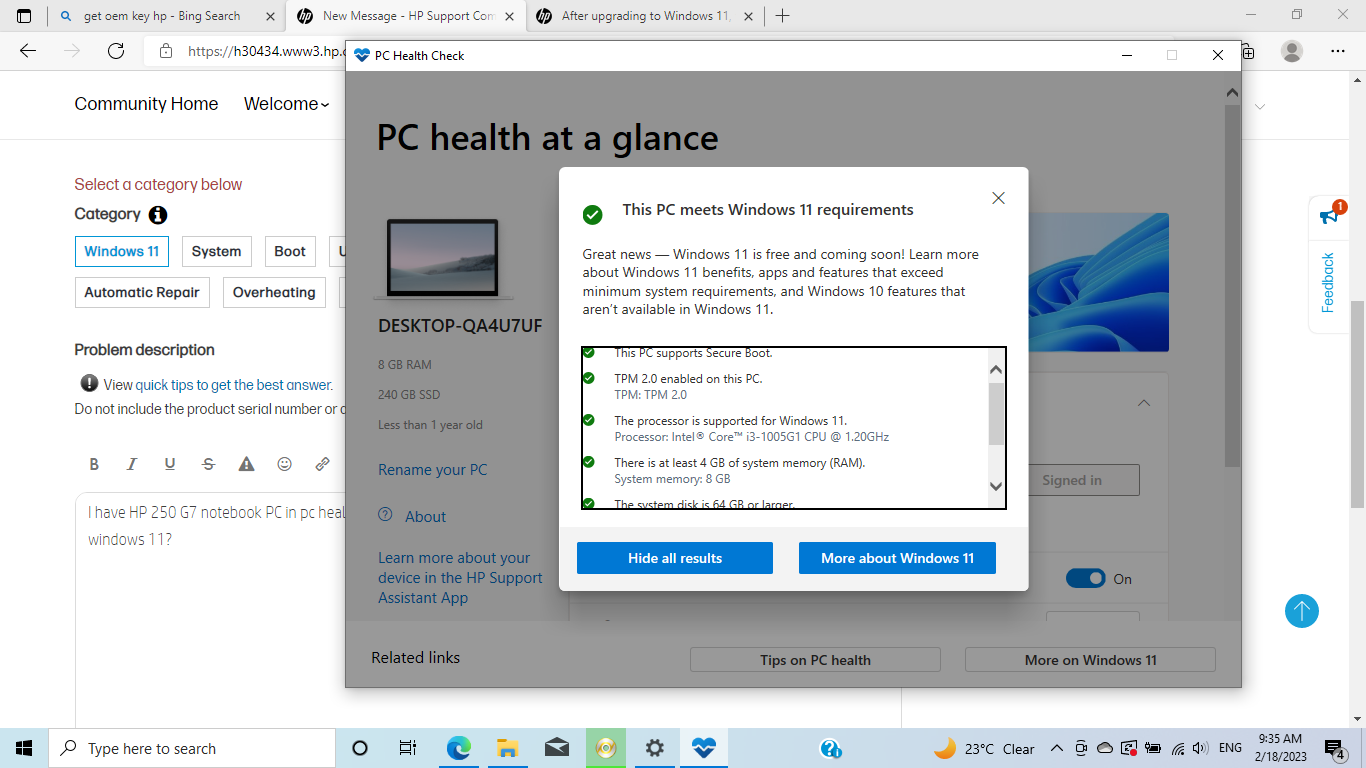Apply bold formatting in the message editor
The height and width of the screenshot is (768, 1366).
click(x=94, y=464)
